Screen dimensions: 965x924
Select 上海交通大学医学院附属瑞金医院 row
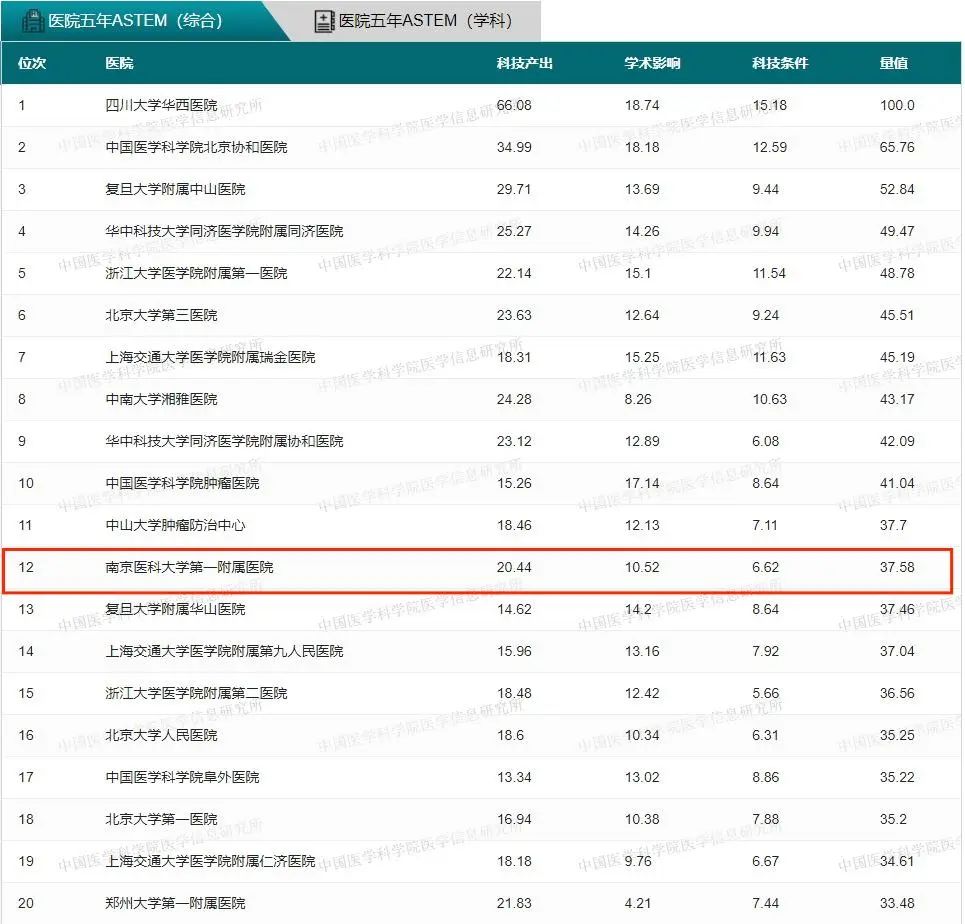pyautogui.click(x=481, y=357)
